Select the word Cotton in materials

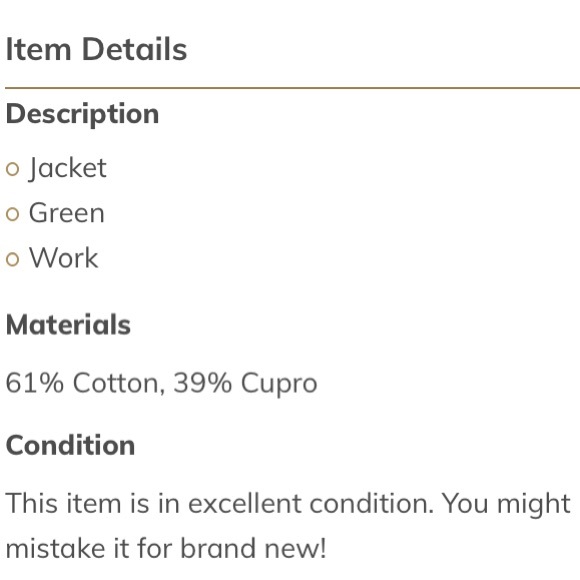(119, 383)
